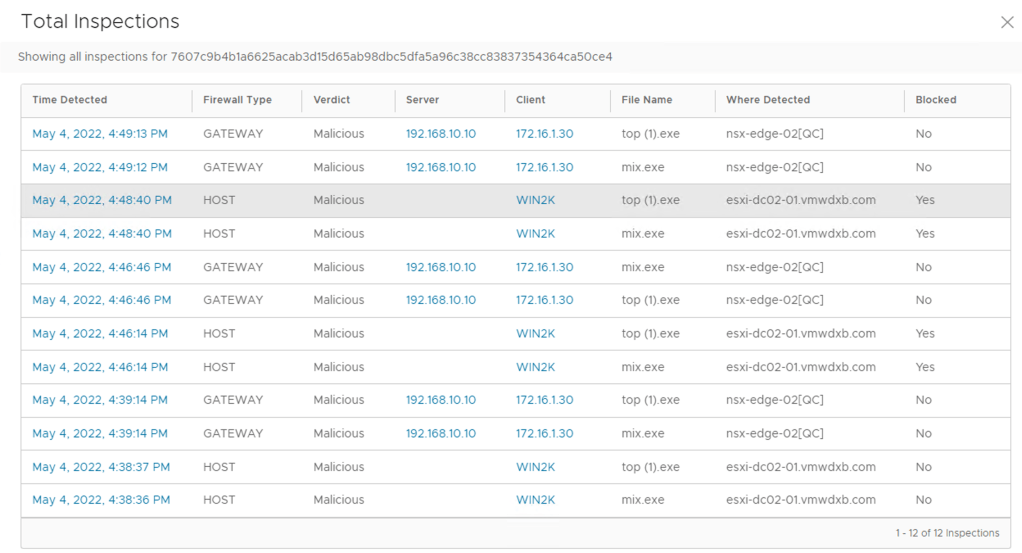Sort by the Server column header

tap(422, 100)
